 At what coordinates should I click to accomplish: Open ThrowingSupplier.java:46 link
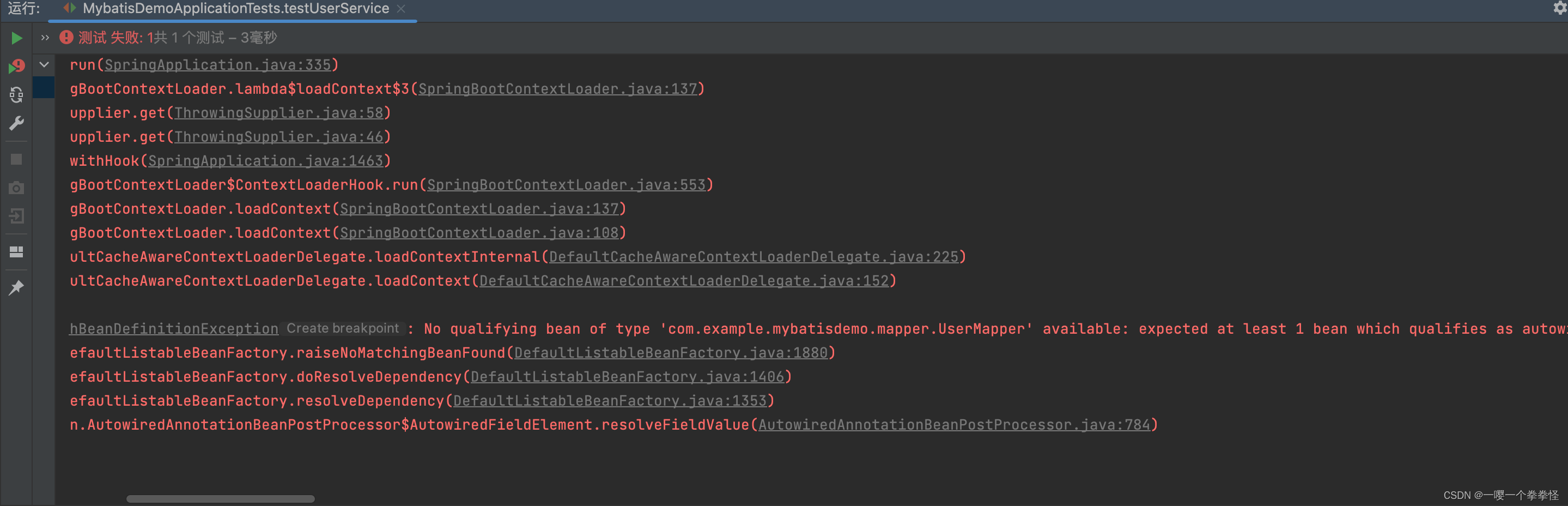point(279,137)
